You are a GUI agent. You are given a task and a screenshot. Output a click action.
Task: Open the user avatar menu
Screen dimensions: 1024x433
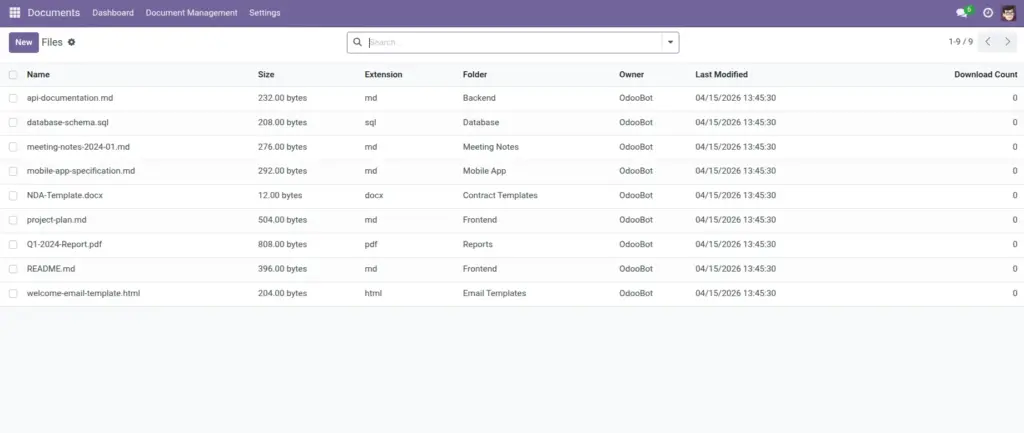pyautogui.click(x=1008, y=13)
